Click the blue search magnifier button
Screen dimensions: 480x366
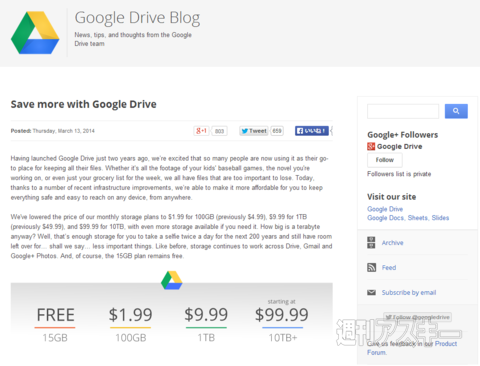point(456,111)
